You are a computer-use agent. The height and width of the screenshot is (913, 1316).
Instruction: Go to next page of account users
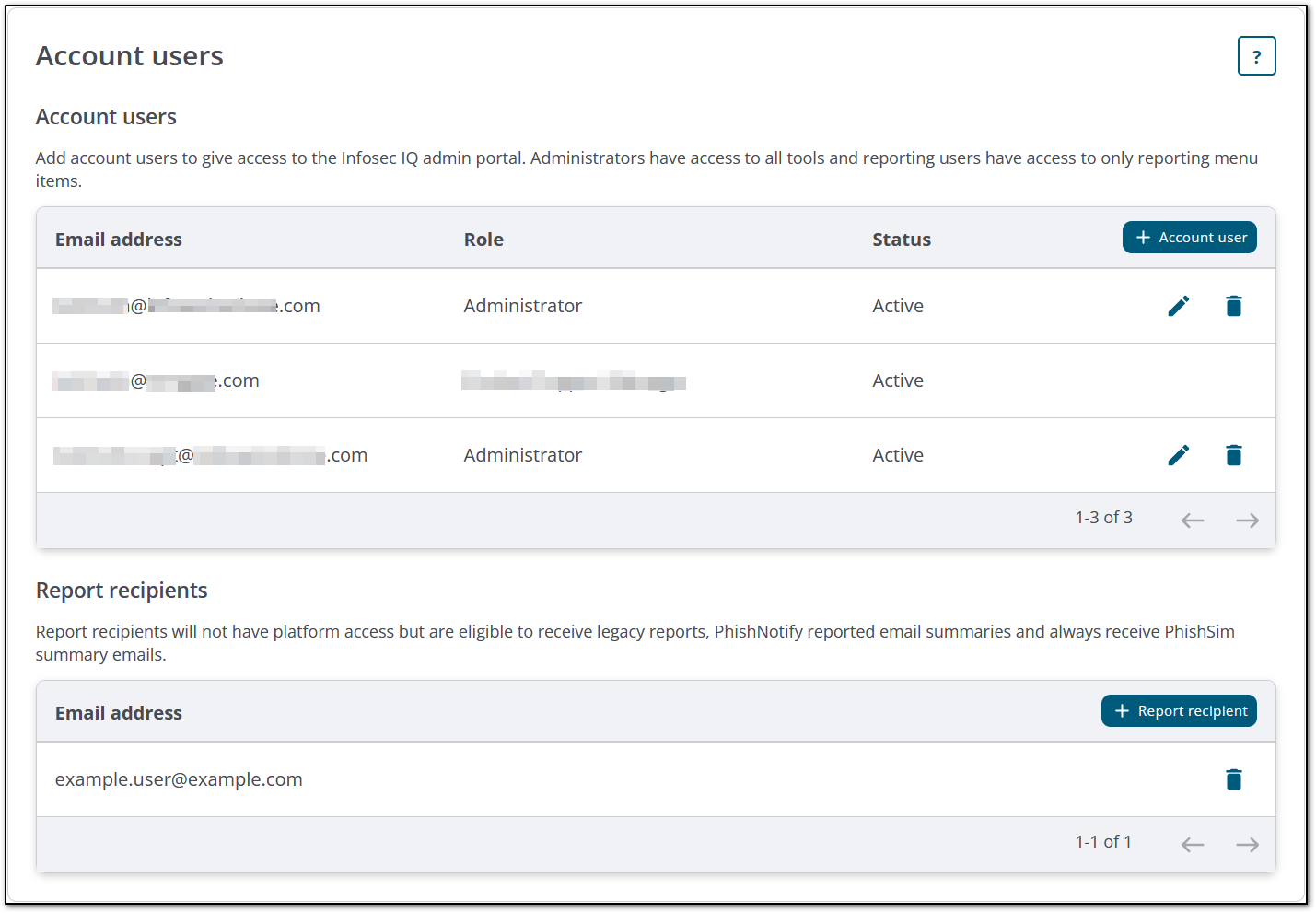(1247, 520)
